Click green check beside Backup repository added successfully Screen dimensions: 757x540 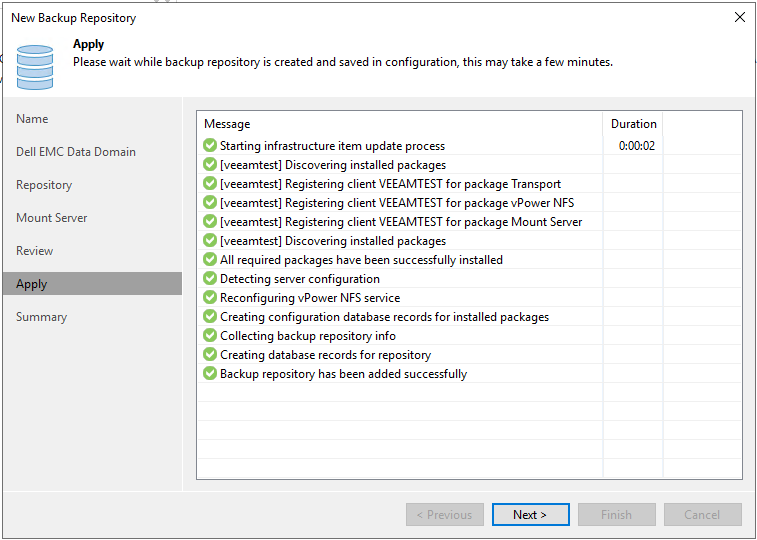(210, 374)
